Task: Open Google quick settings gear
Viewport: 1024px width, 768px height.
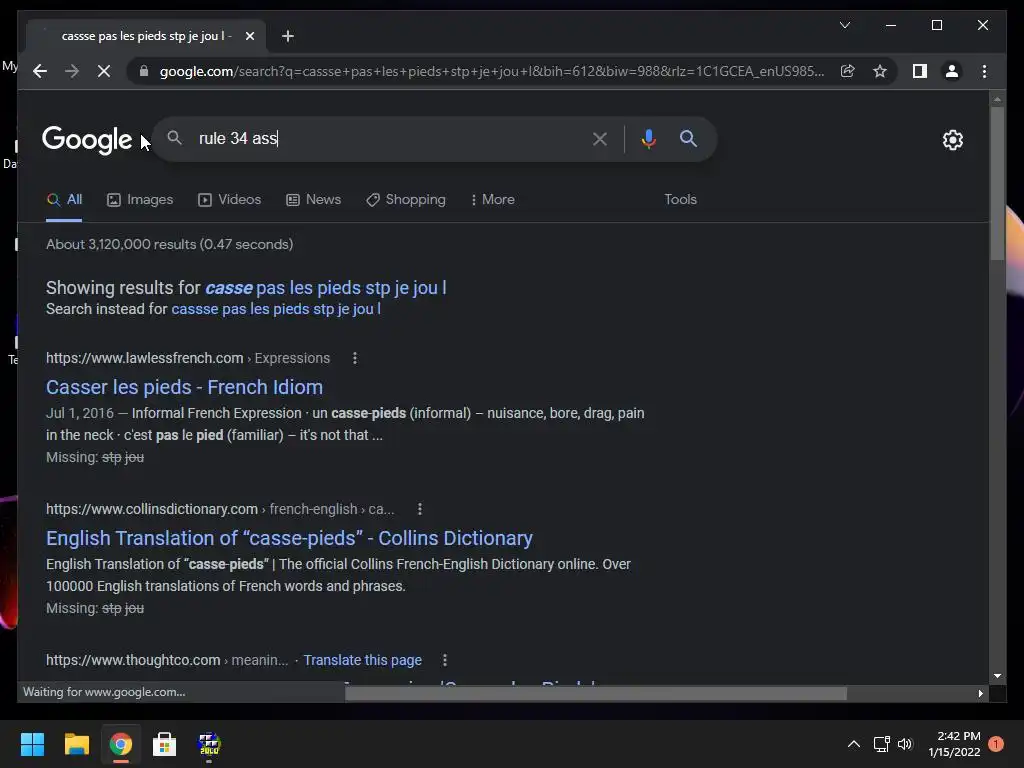Action: pos(952,140)
